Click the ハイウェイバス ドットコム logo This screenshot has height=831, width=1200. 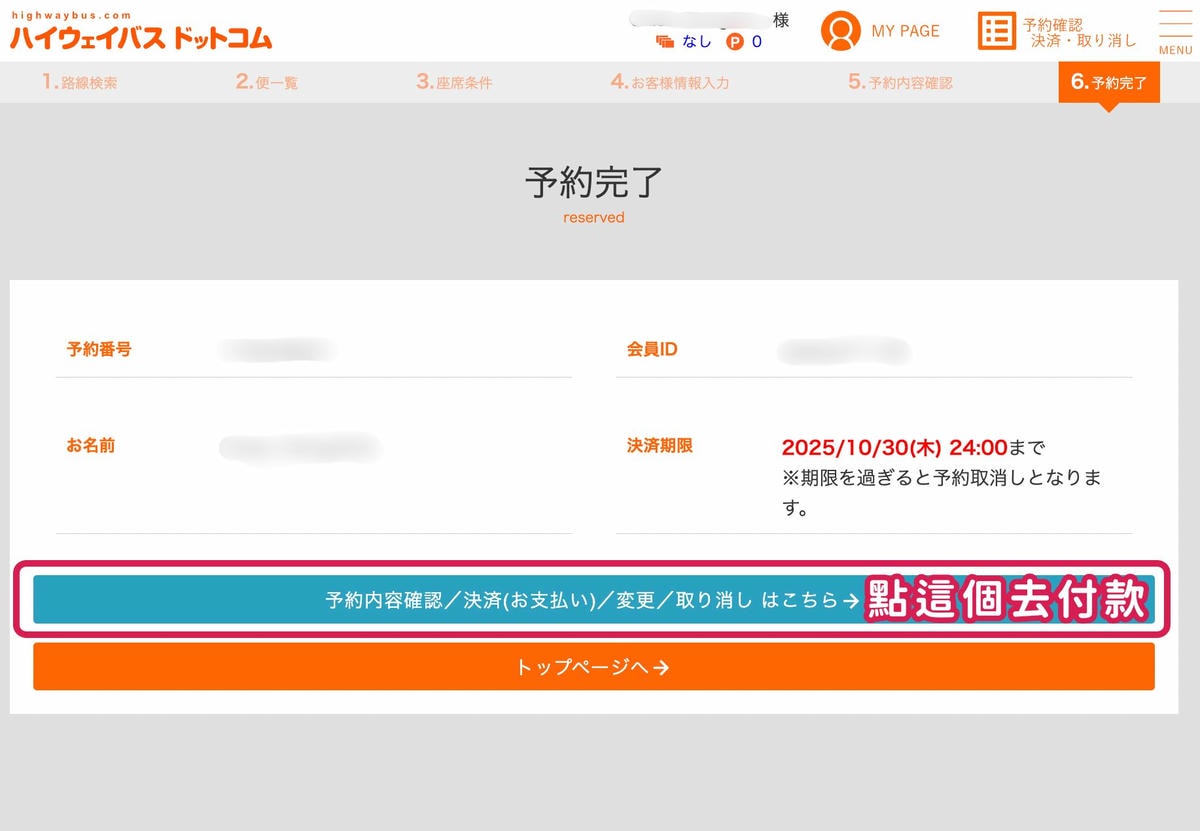[141, 31]
